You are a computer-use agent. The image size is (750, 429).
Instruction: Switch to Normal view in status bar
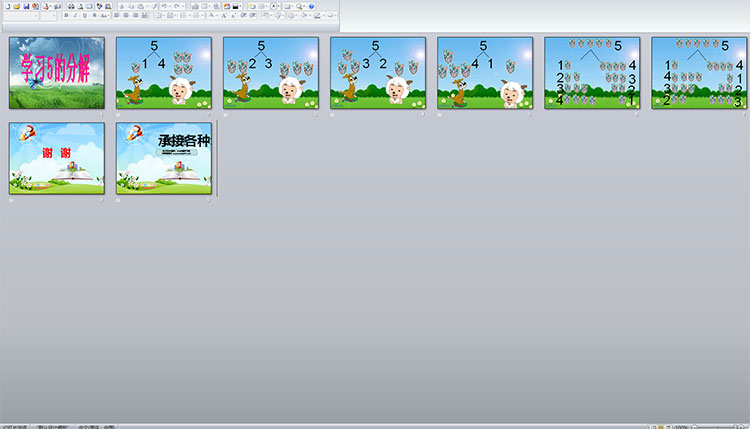point(654,427)
